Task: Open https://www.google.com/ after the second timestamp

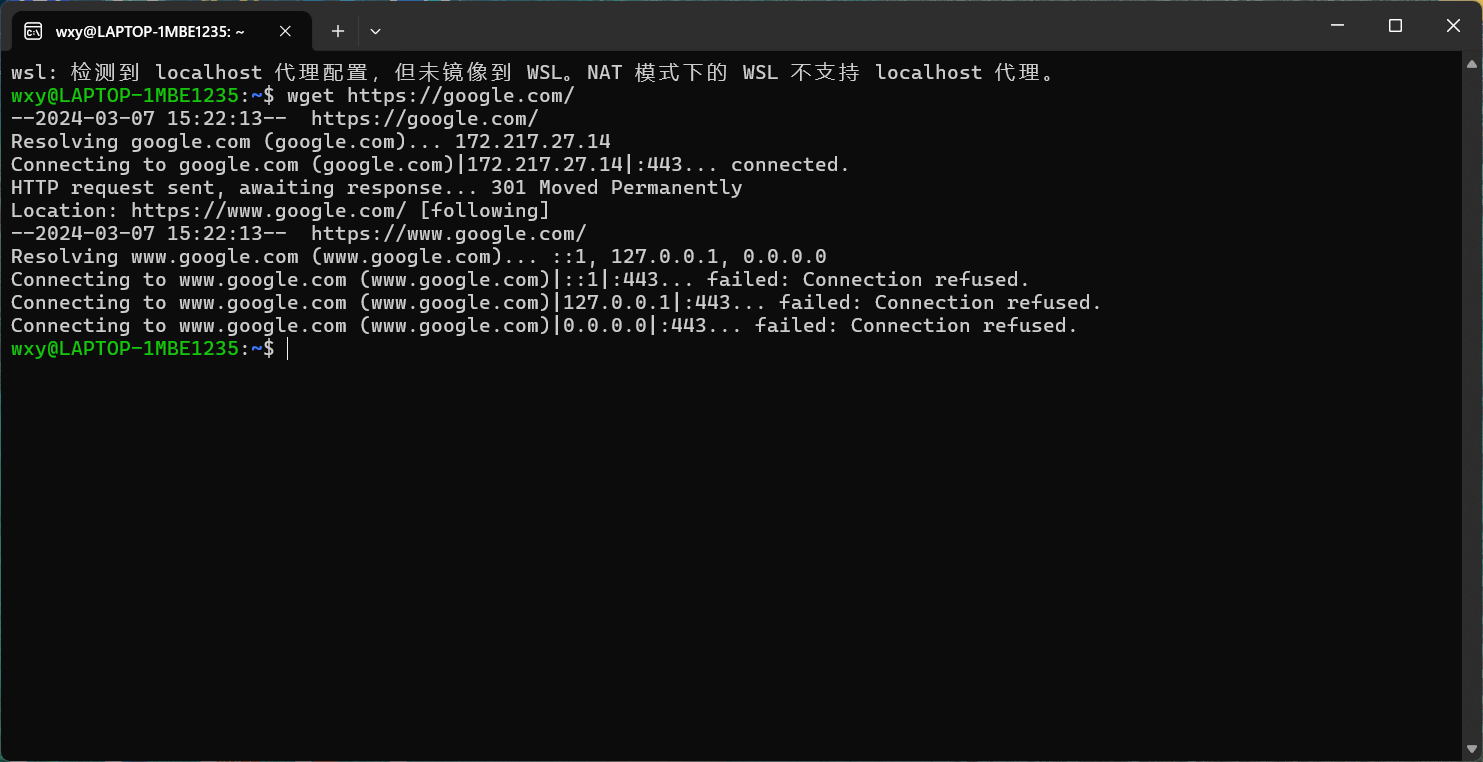Action: tap(449, 234)
